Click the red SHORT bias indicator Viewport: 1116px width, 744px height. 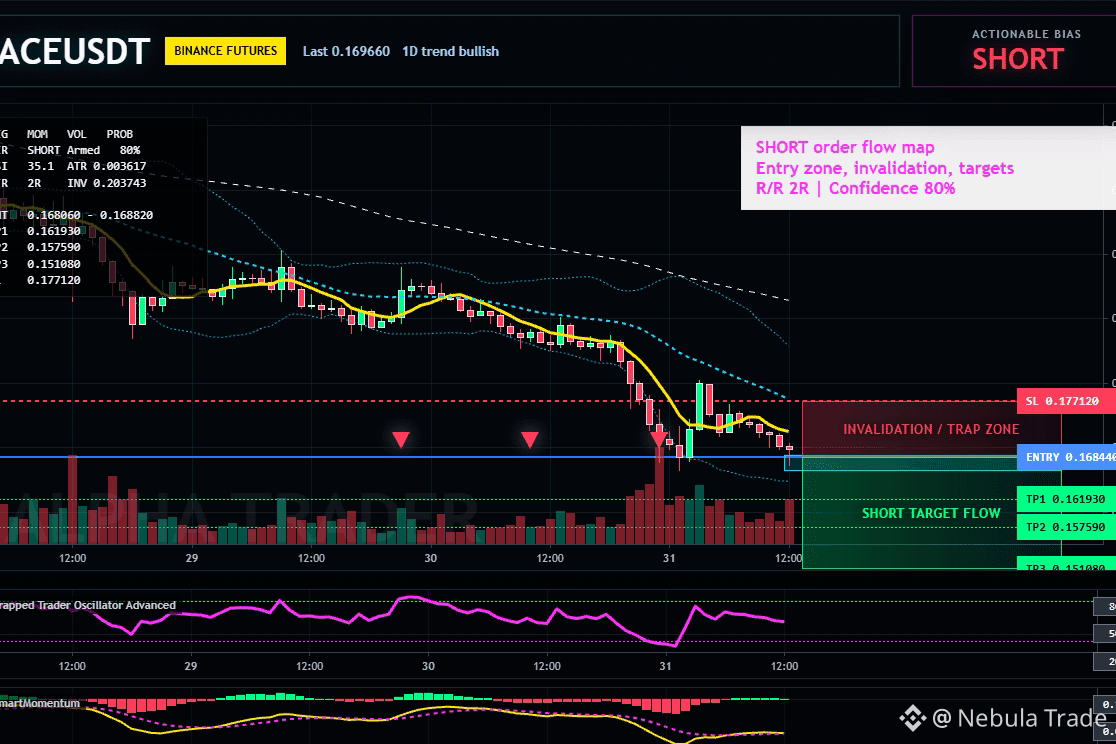(1018, 60)
